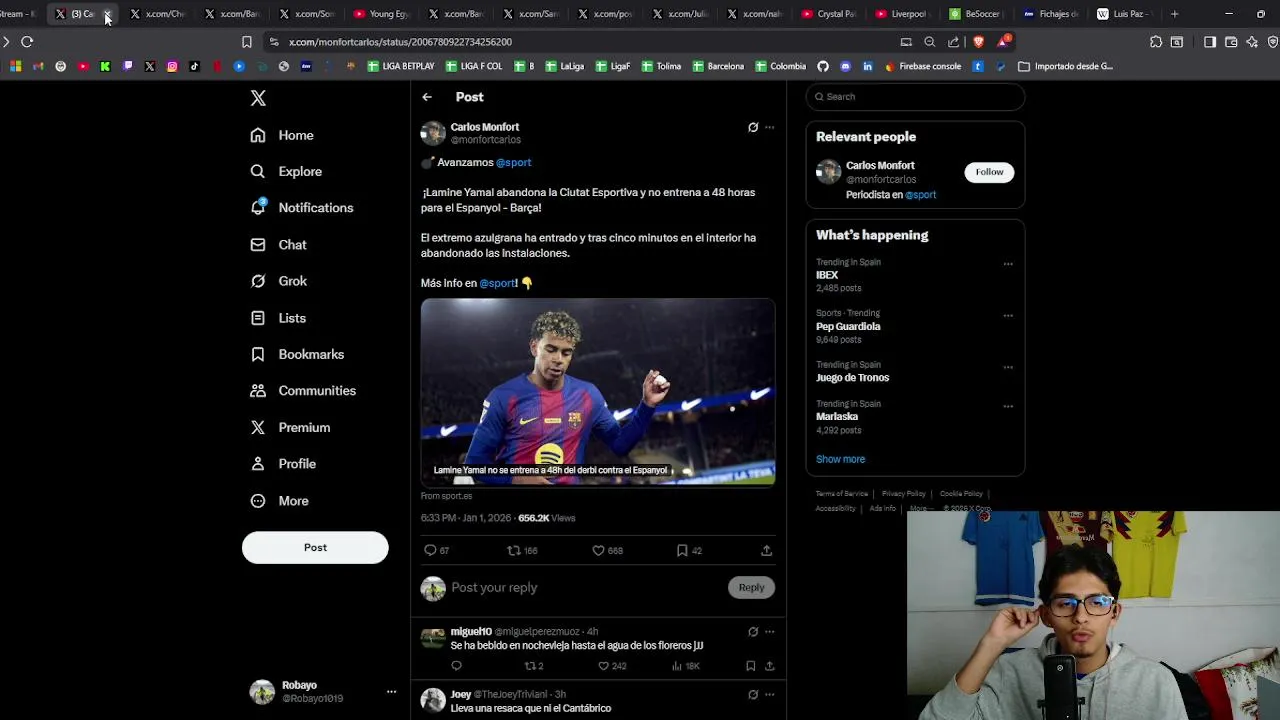Click reply icon under miguel10's comment
Screen dimensions: 1280x720
click(457, 666)
